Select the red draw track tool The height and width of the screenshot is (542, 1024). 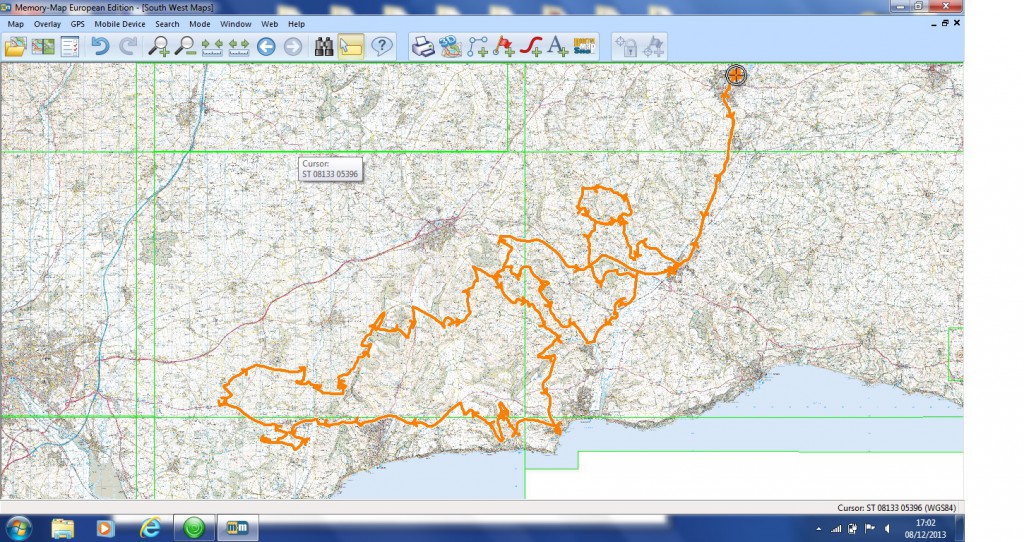click(x=532, y=46)
